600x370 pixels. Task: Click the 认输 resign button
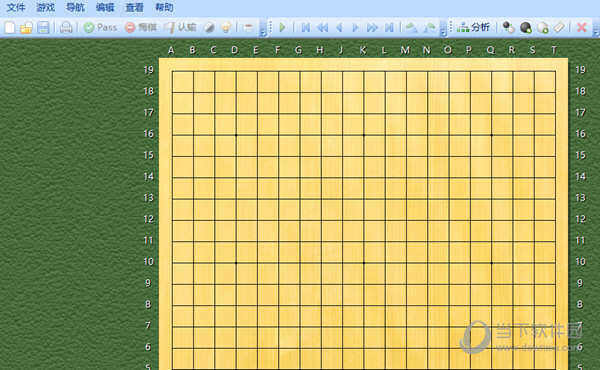[180, 28]
